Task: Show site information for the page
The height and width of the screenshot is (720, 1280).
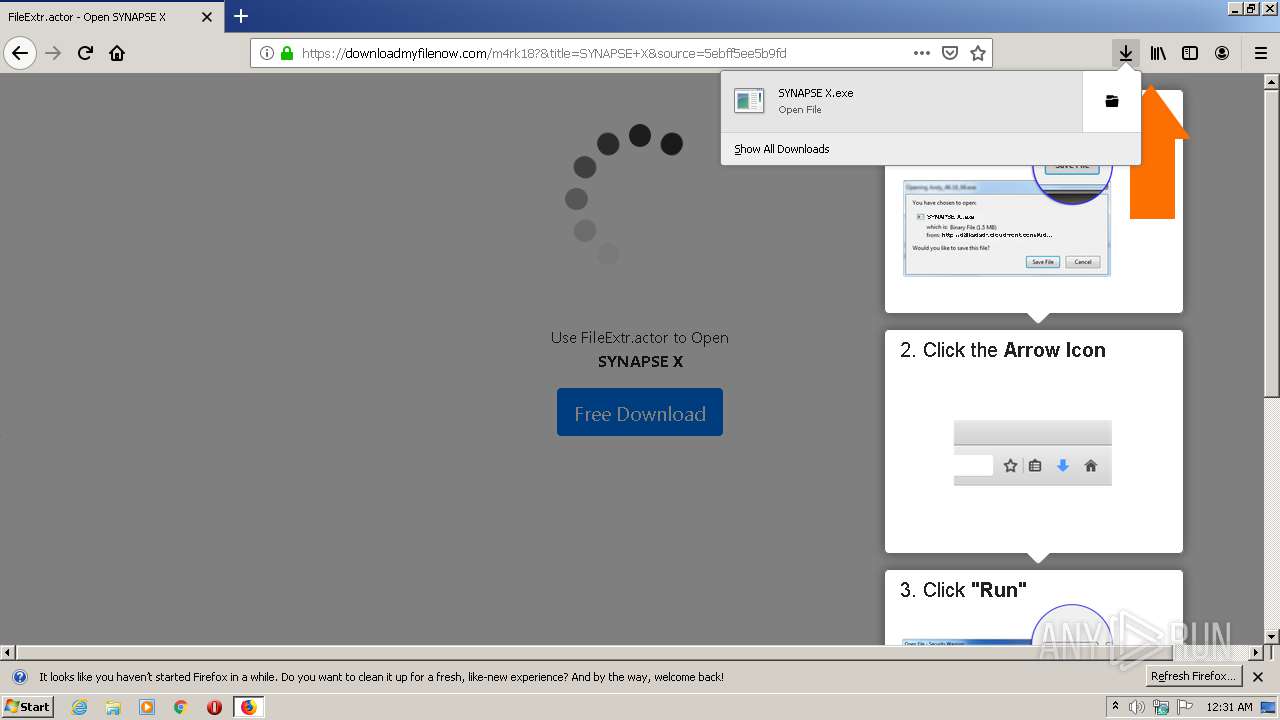Action: (266, 53)
